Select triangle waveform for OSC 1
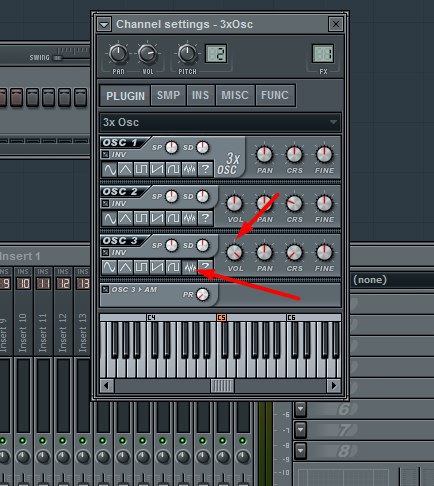 (125, 169)
